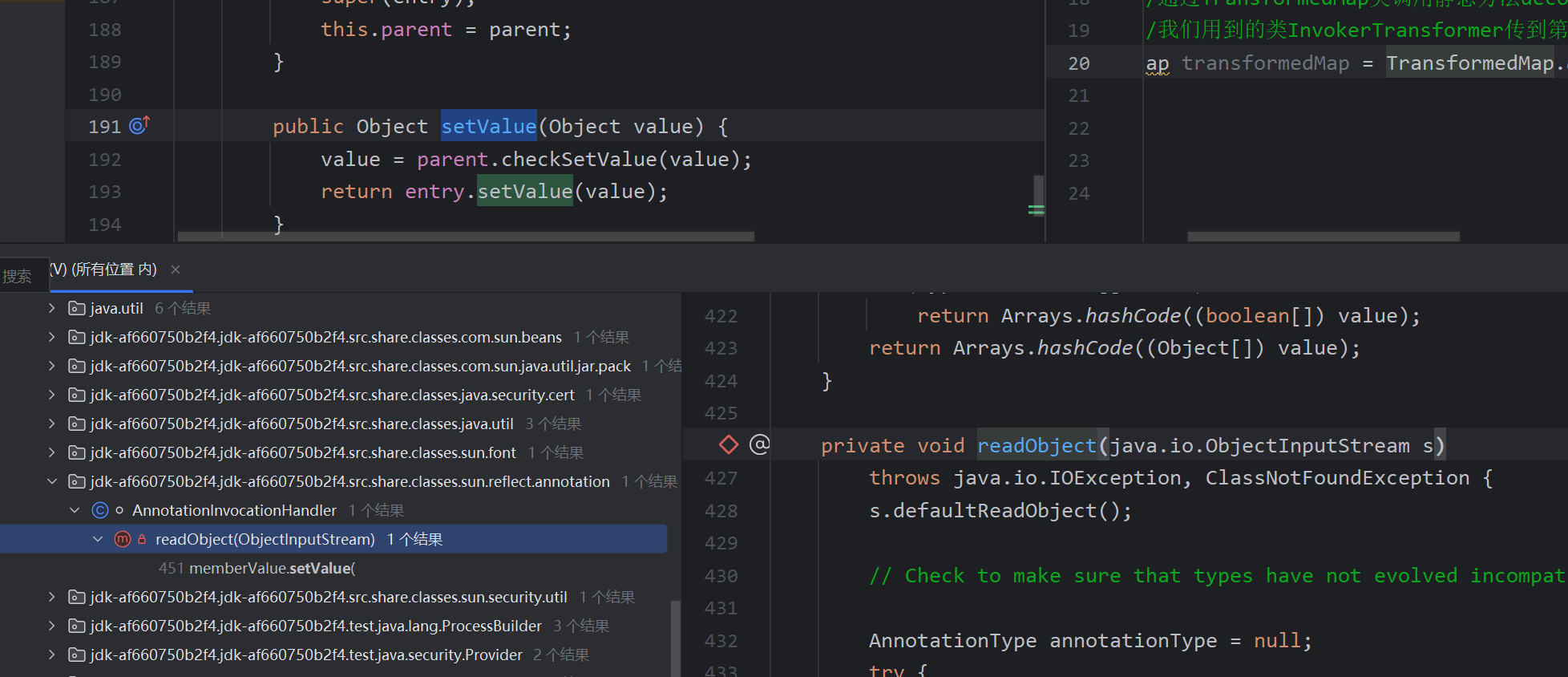Viewport: 1568px width, 677px height.
Task: Click the folder icon of the java.util 6 results row
Action: (x=77, y=308)
